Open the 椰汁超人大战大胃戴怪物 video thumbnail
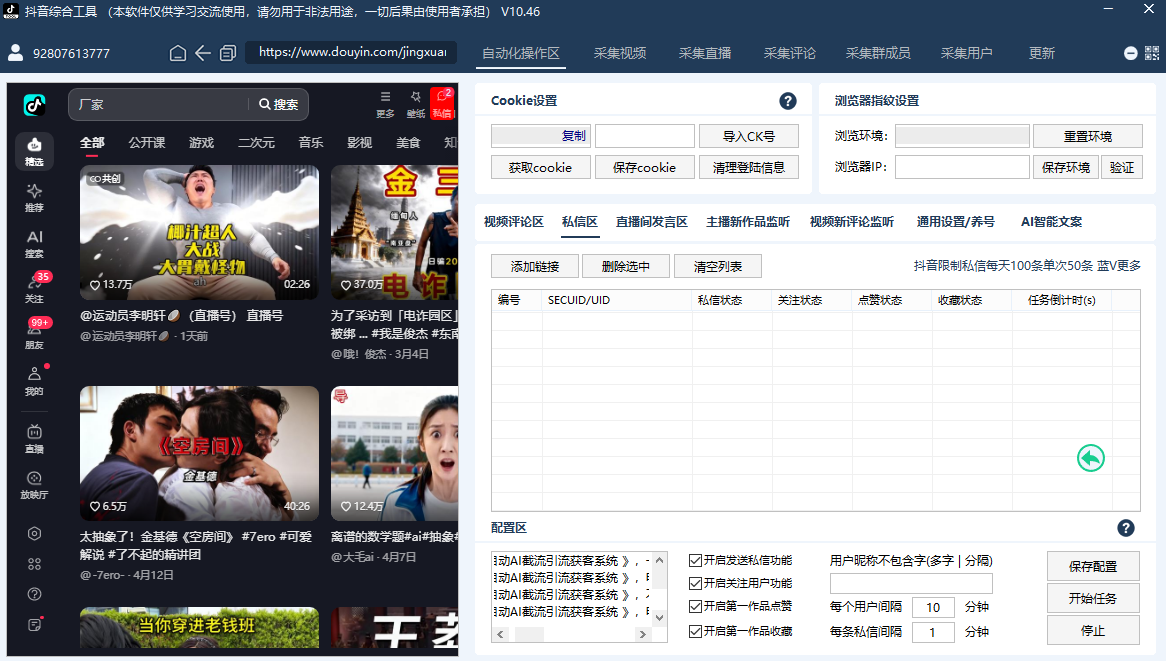Image resolution: width=1166 pixels, height=661 pixels. coord(199,232)
